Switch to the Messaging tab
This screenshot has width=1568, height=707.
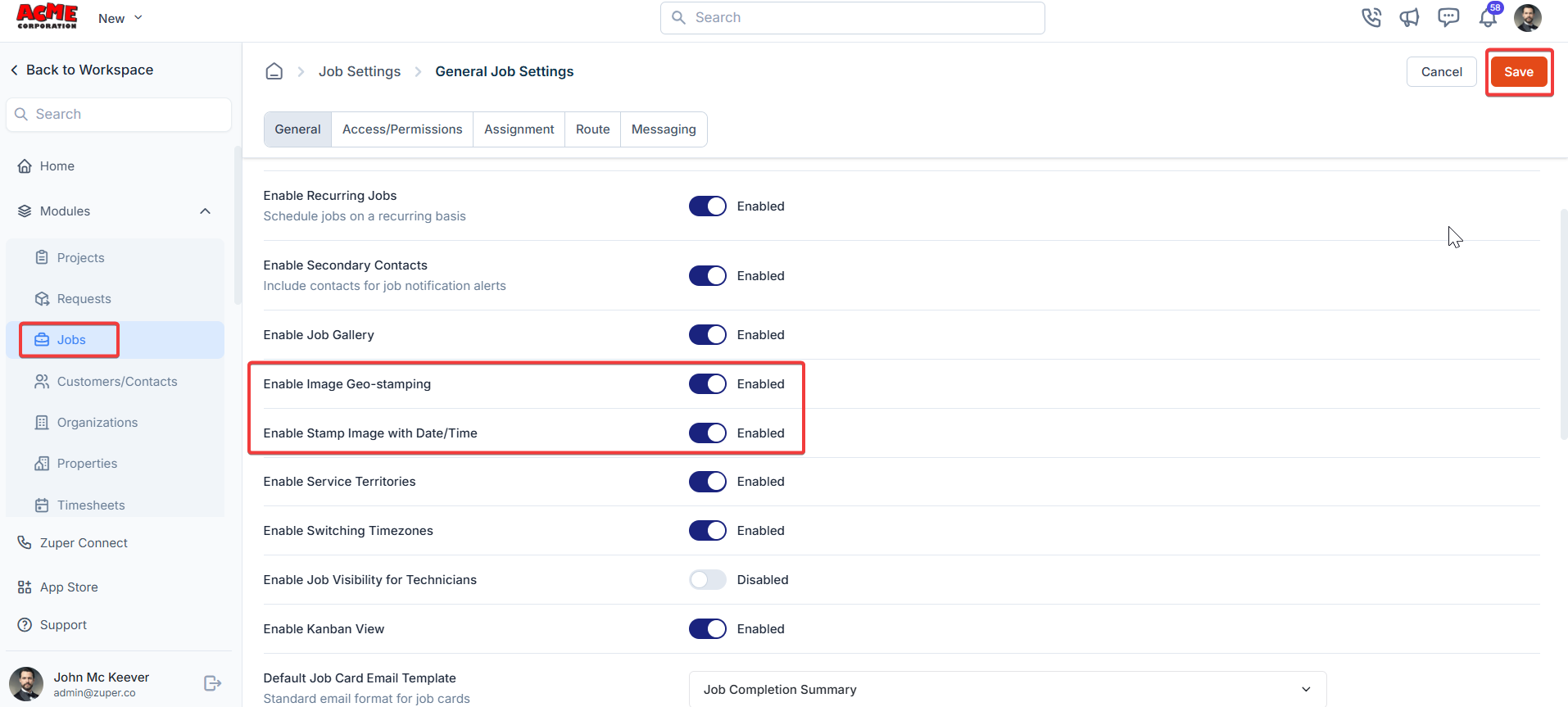(664, 129)
